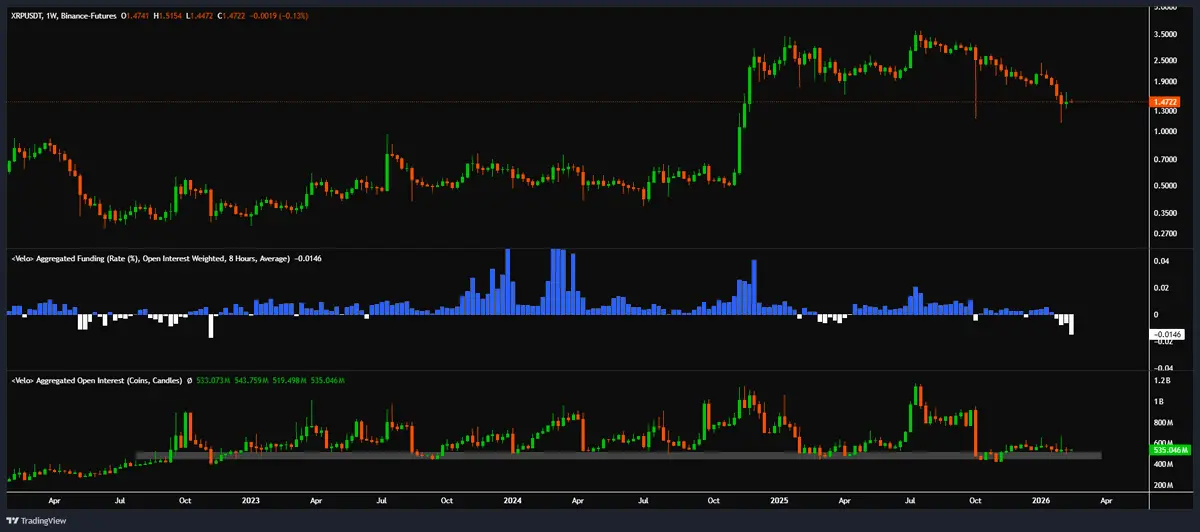The height and width of the screenshot is (532, 1200).
Task: Click the 1B open interest axis label
Action: (x=1158, y=401)
